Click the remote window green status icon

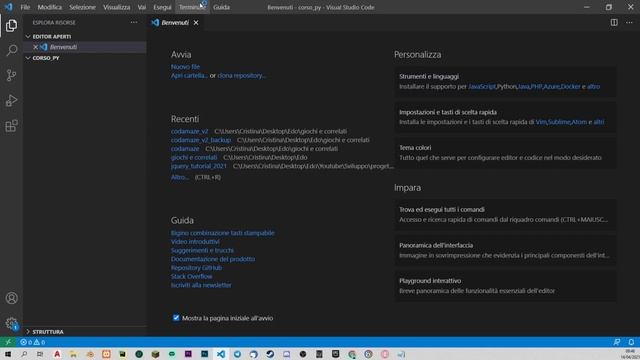pos(8,342)
